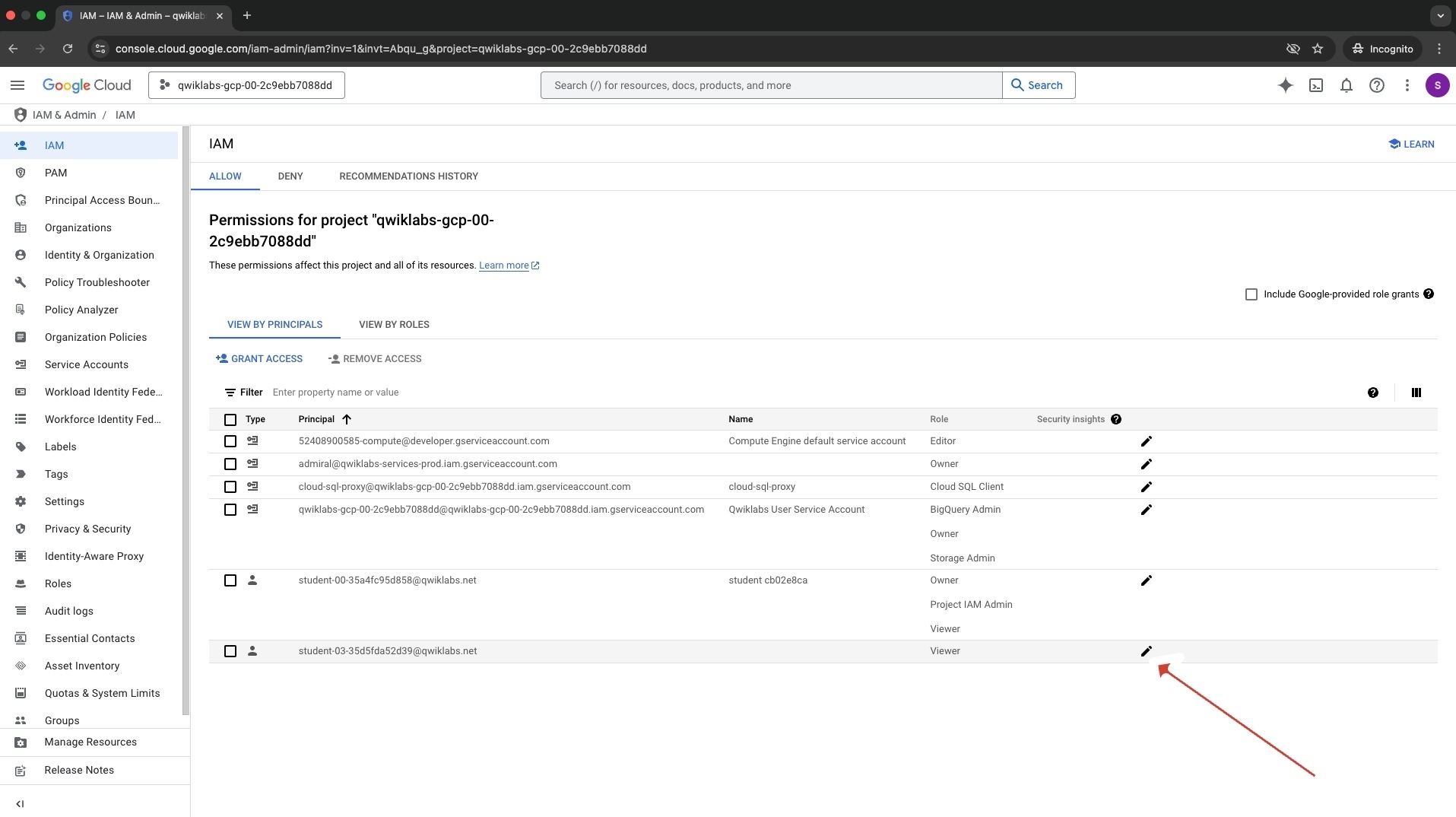1456x817 pixels.
Task: Open the vertical dots settings menu in header
Action: tap(1407, 85)
